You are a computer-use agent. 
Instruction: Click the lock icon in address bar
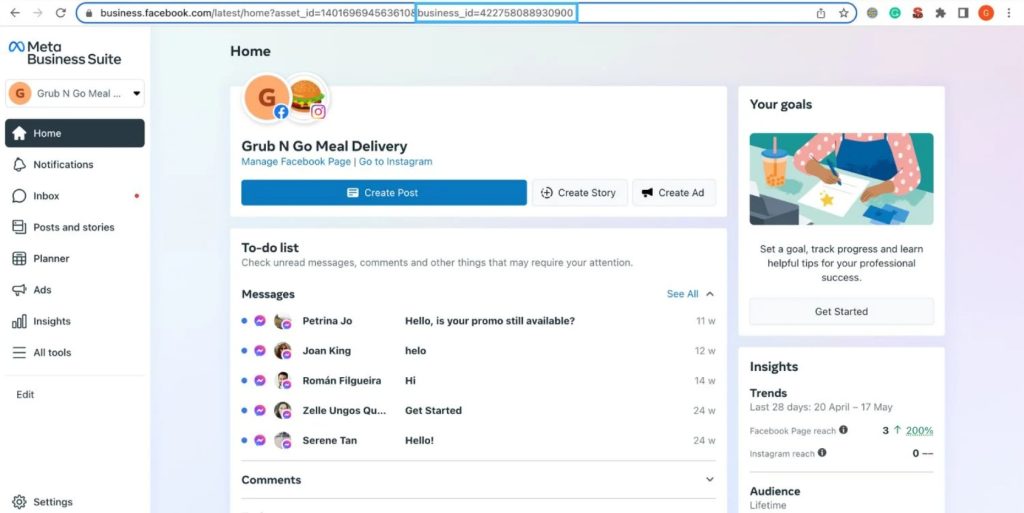(89, 13)
